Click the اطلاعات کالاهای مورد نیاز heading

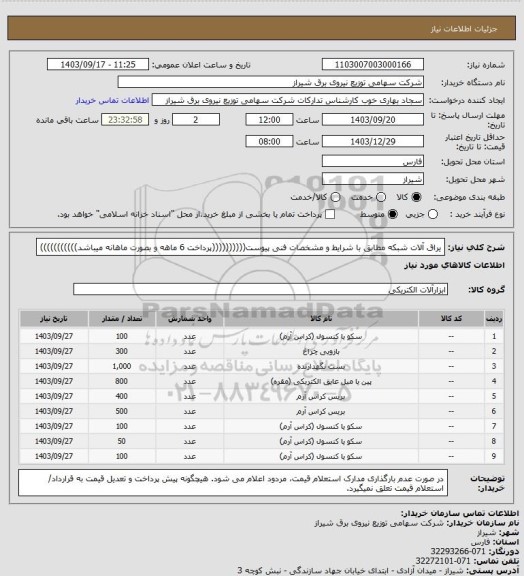click(455, 265)
